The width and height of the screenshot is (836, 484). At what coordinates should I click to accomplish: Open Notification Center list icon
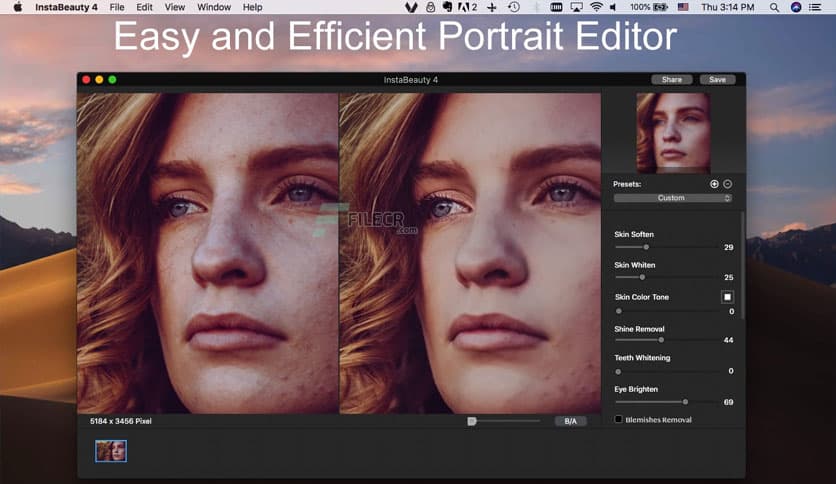point(815,7)
